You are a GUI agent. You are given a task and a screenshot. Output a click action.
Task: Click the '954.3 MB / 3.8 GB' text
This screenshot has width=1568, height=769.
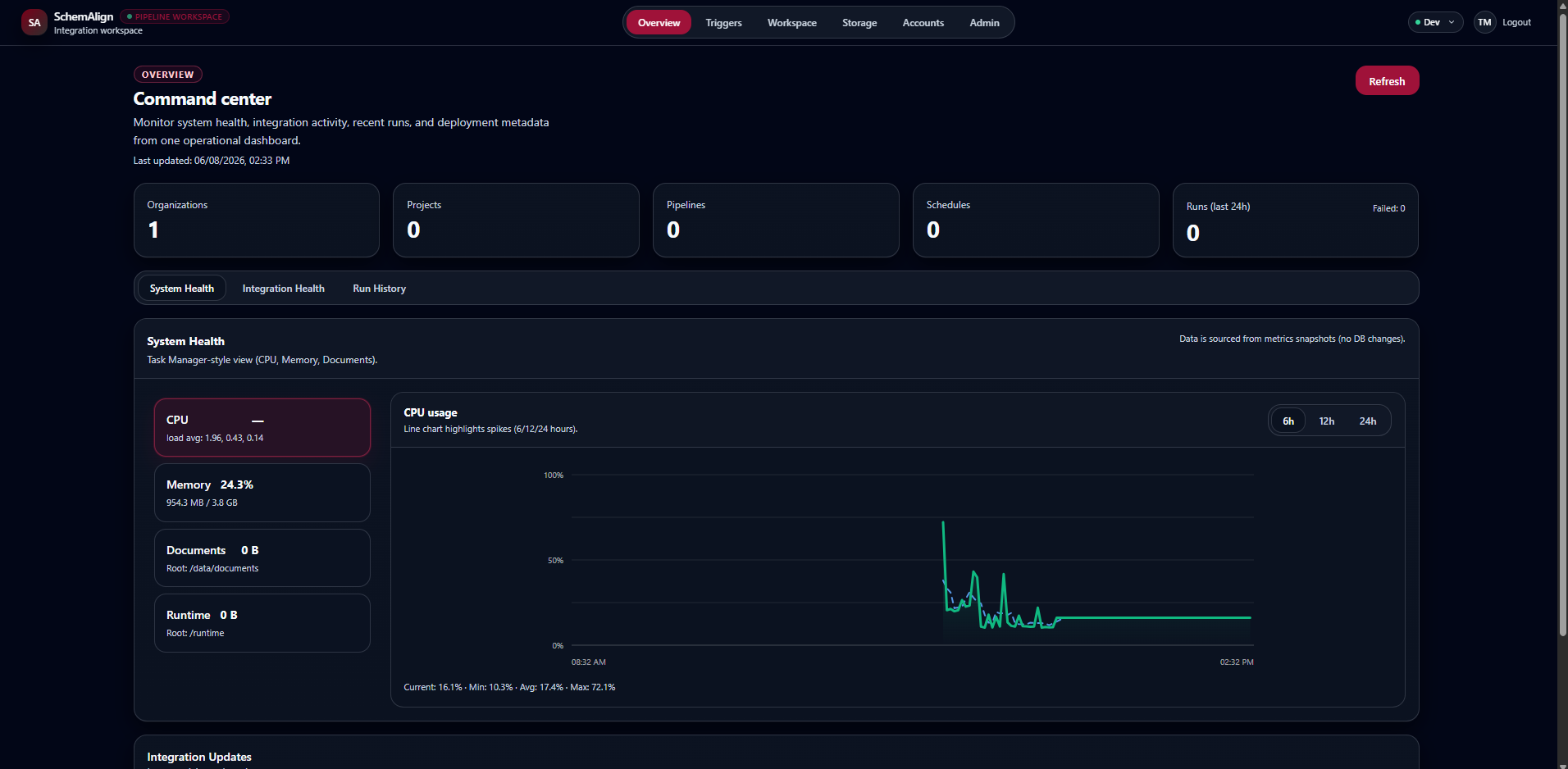(x=202, y=503)
